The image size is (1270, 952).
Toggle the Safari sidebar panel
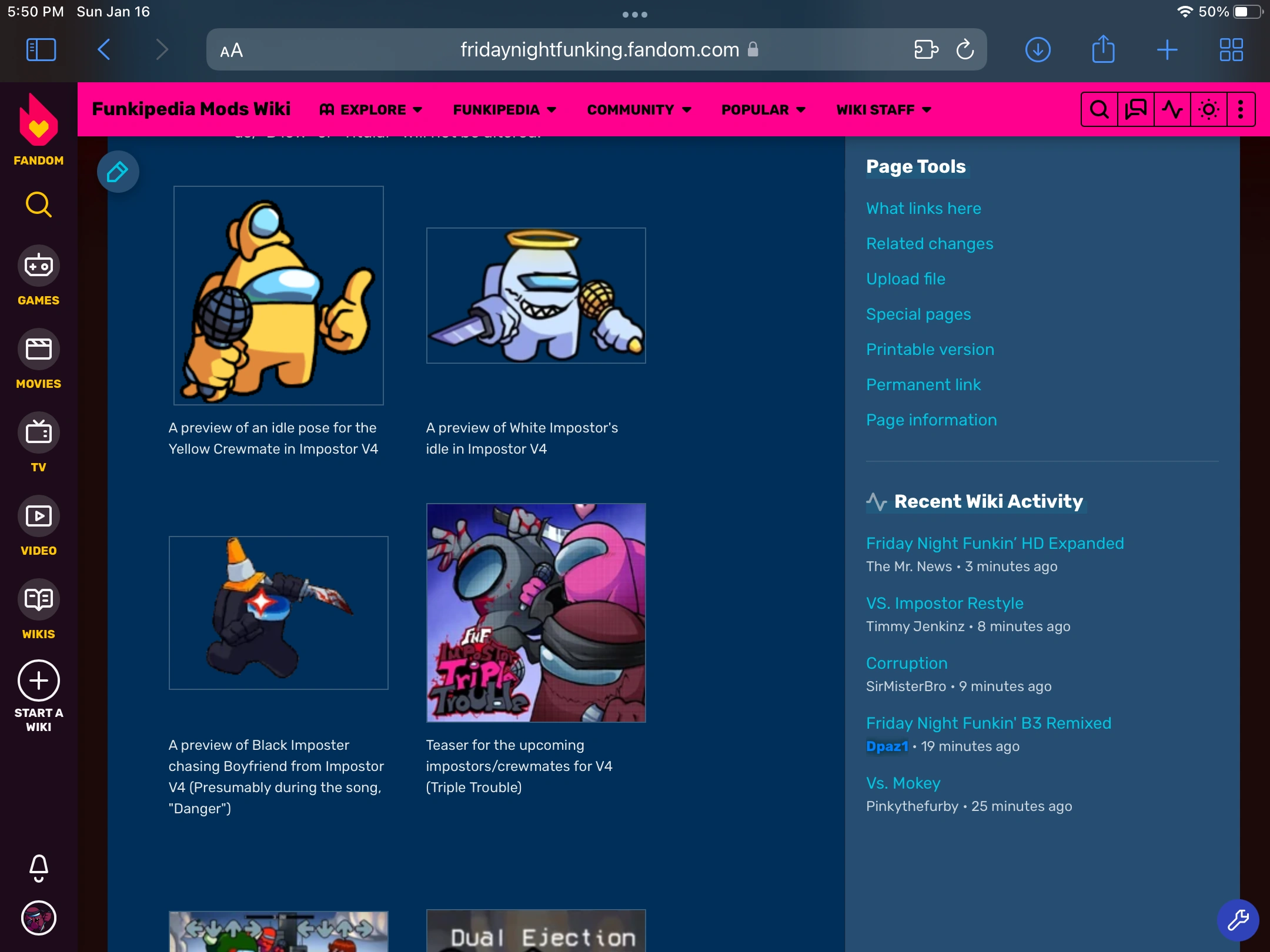coord(41,50)
